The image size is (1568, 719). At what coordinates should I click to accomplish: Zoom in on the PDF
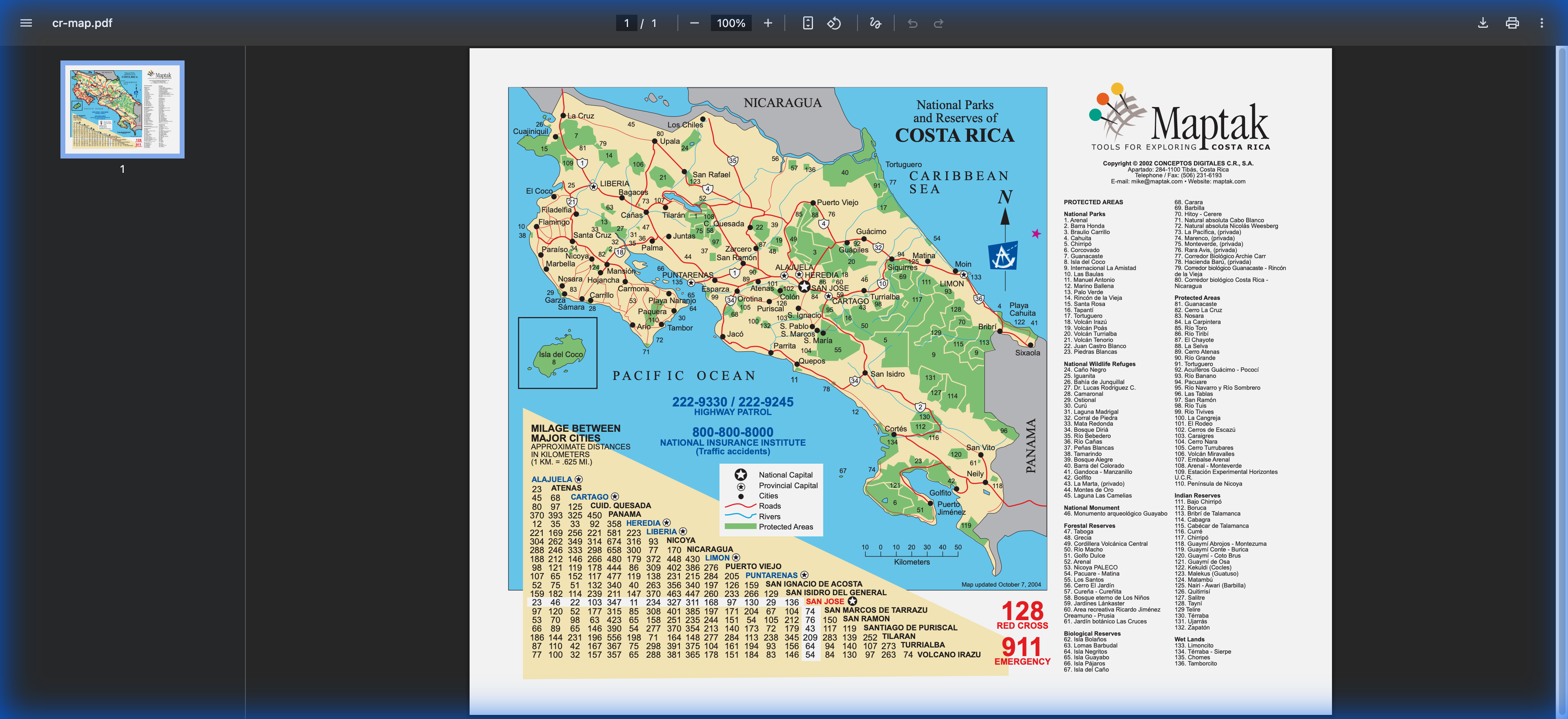(768, 23)
